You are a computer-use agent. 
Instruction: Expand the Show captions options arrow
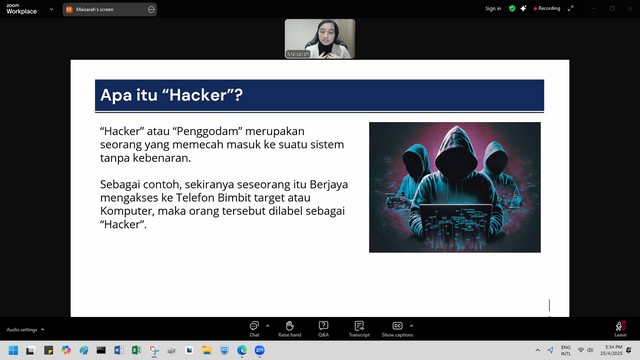pyautogui.click(x=411, y=326)
